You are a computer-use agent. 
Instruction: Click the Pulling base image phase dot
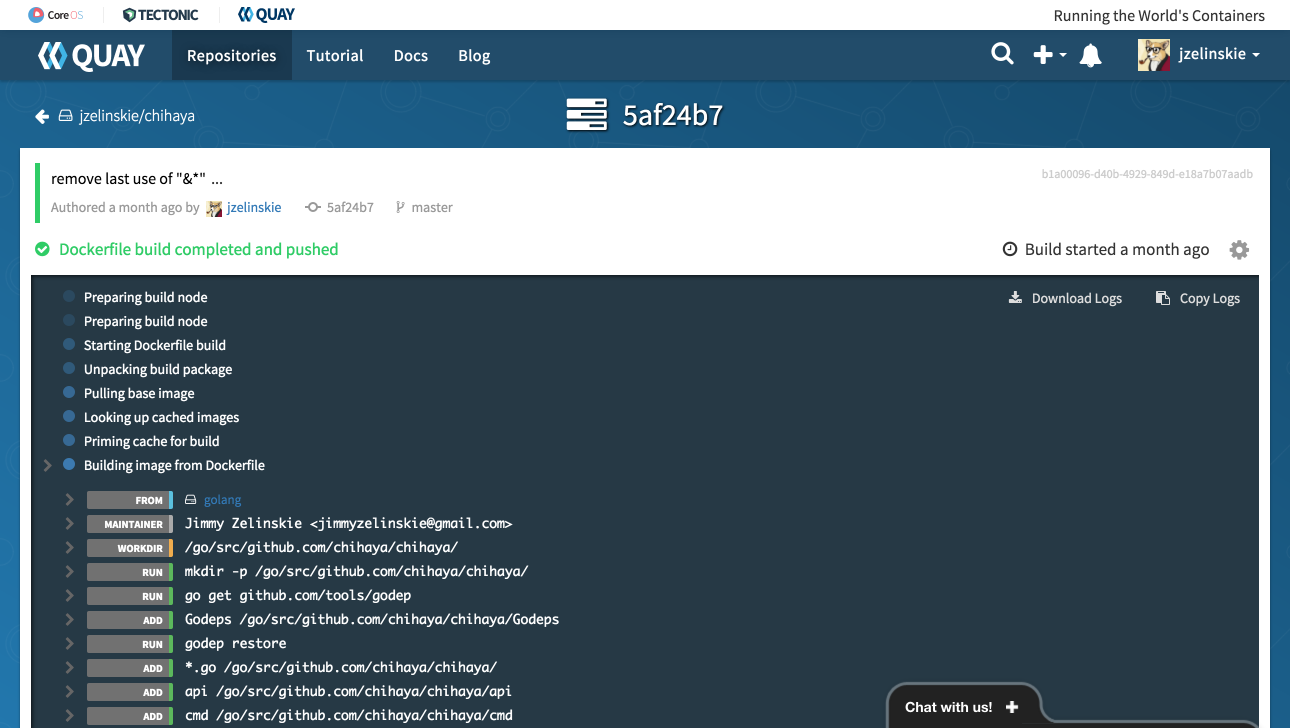point(69,393)
